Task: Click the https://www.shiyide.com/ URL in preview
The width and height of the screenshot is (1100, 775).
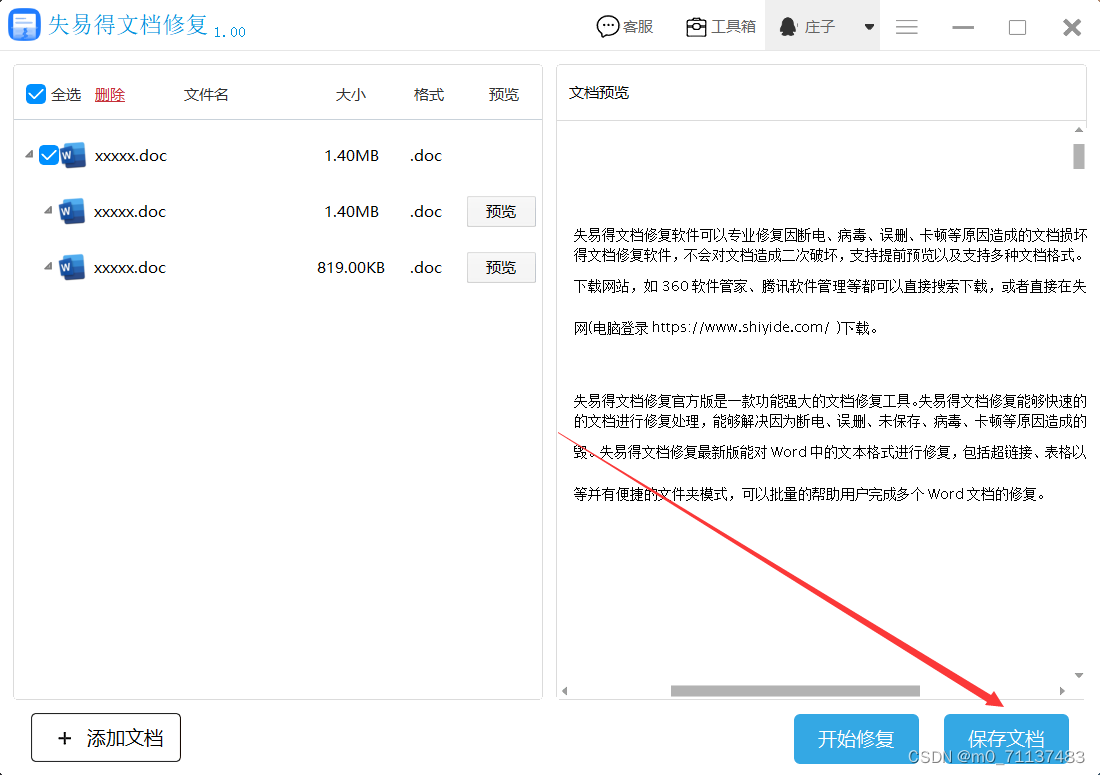Action: [x=741, y=327]
